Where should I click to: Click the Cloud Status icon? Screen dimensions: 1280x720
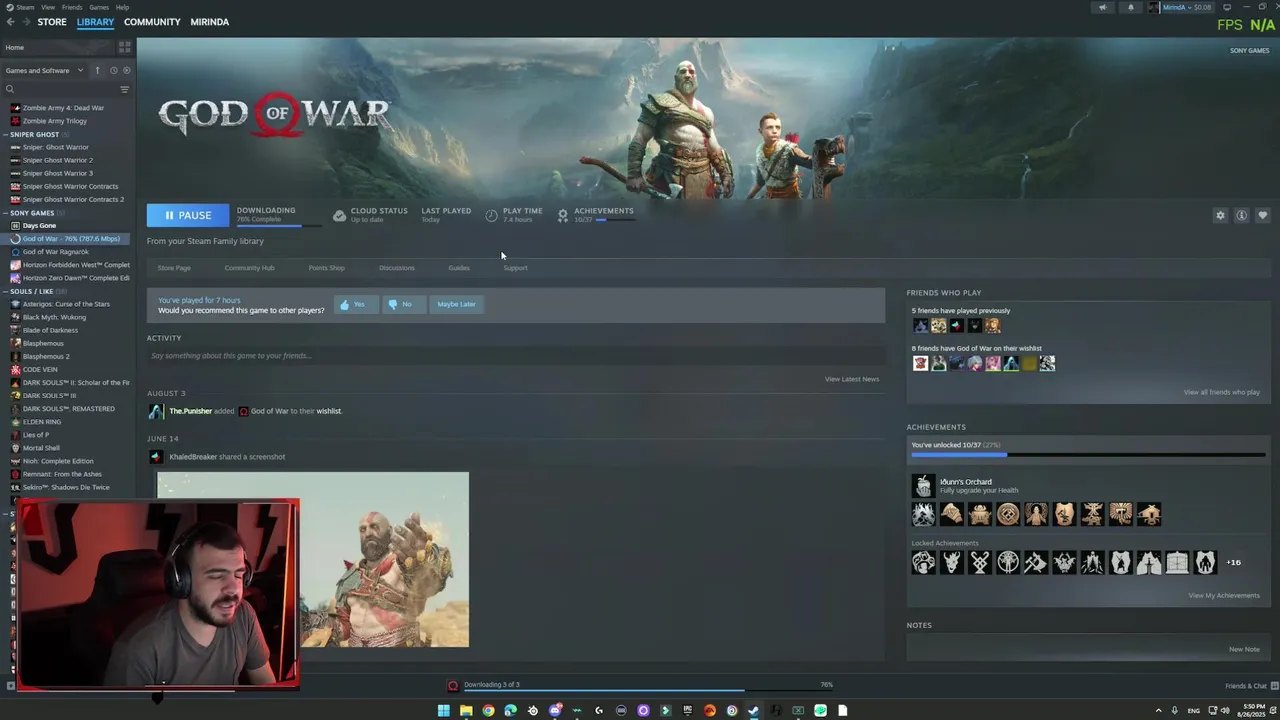tap(339, 215)
